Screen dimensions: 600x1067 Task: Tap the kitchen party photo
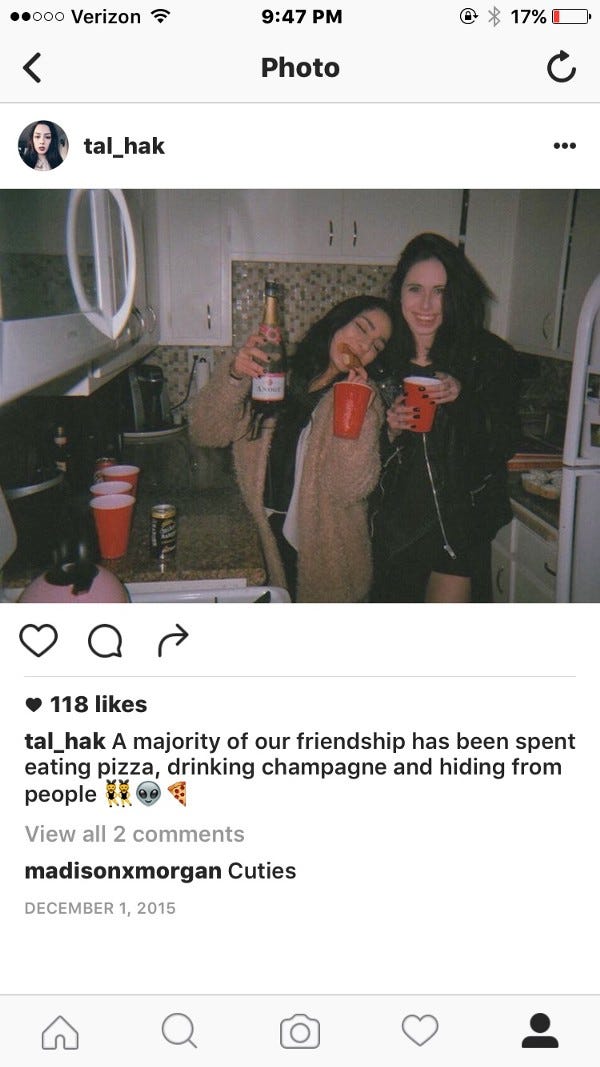[300, 396]
